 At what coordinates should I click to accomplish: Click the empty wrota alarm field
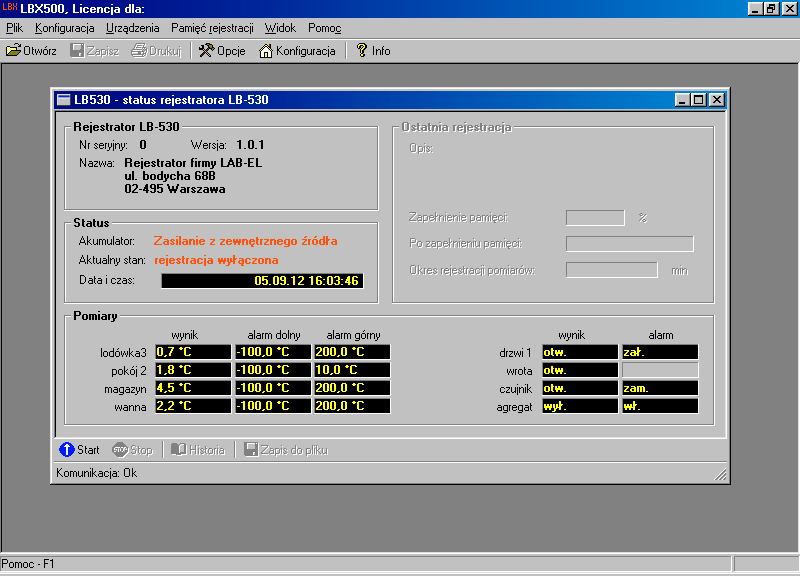pyautogui.click(x=660, y=370)
